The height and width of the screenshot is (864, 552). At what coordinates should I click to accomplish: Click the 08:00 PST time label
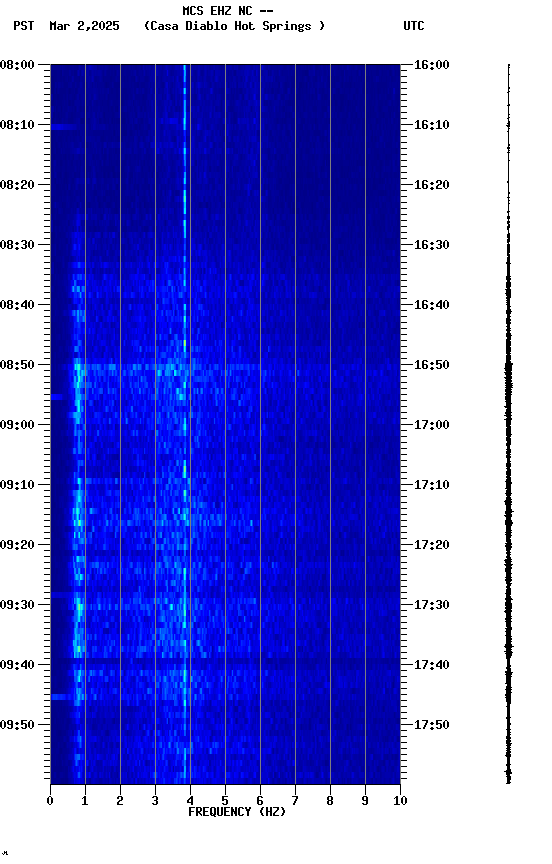(x=17, y=65)
